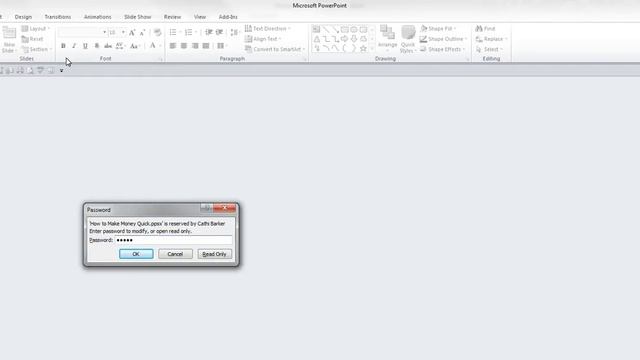Click Read Only in Password dialog
The width and height of the screenshot is (640, 360).
214,254
